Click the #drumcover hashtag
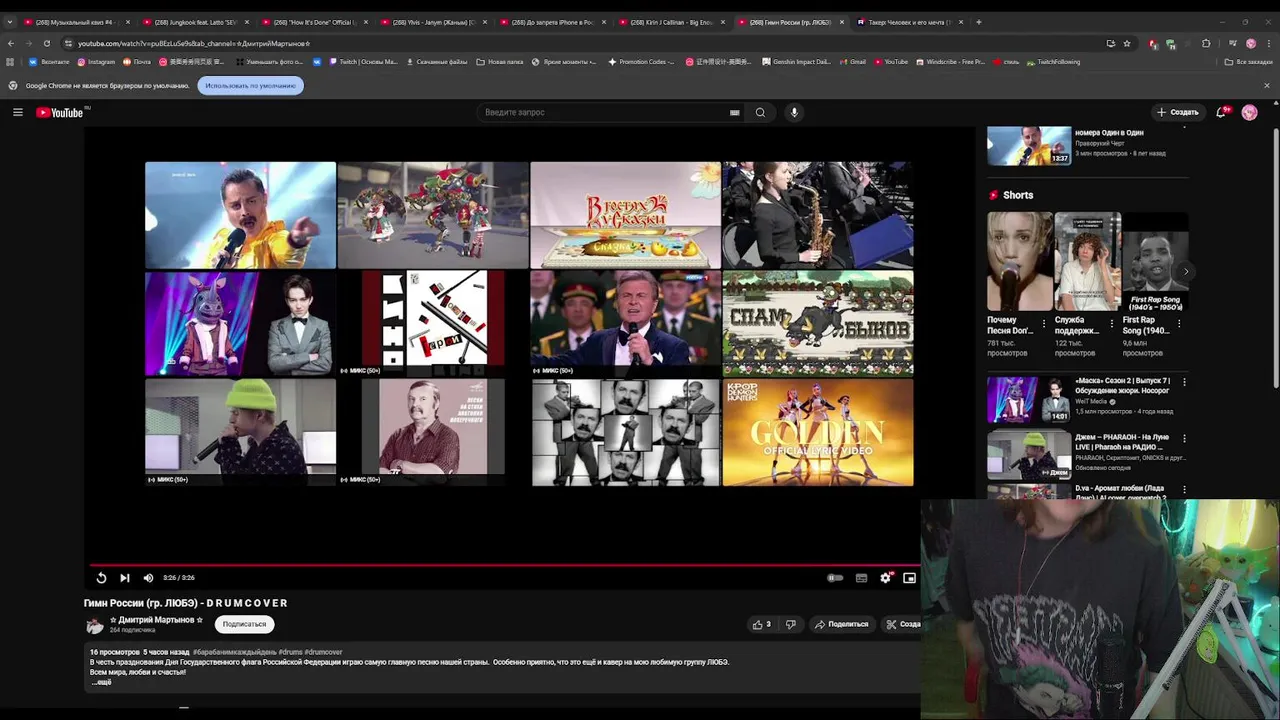The height and width of the screenshot is (720, 1280). tap(323, 652)
